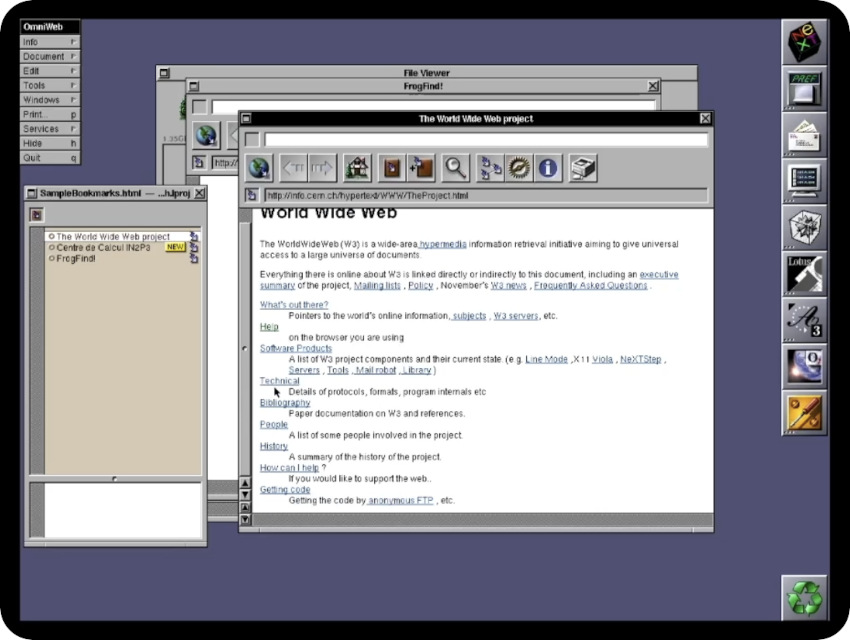Open the Recycler icon

point(804,598)
